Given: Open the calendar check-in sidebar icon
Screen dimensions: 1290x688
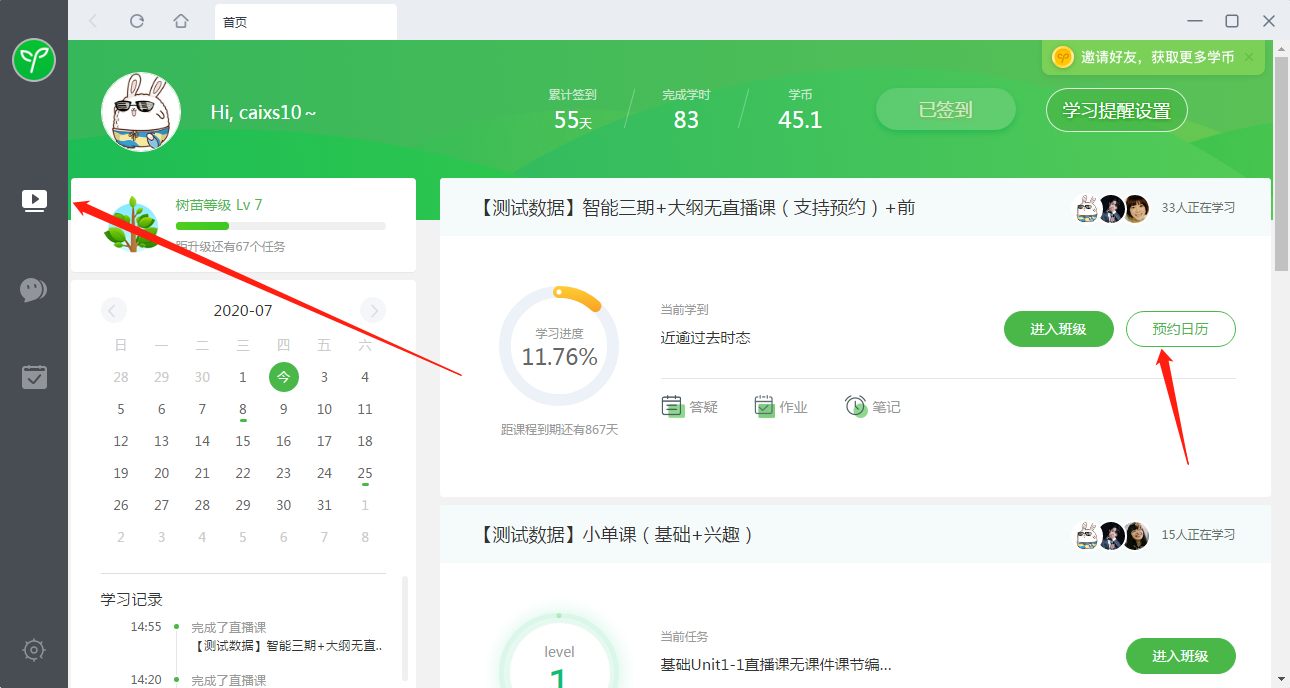Looking at the screenshot, I should click(x=34, y=377).
